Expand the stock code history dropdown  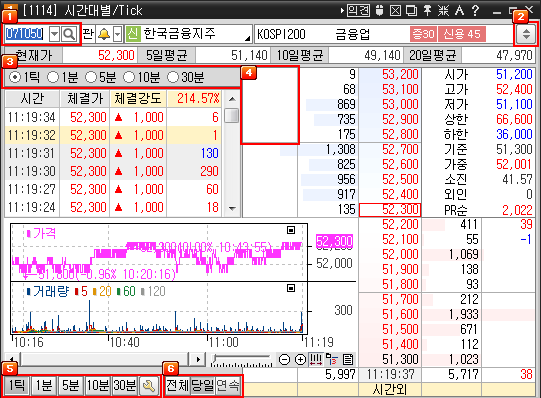(55, 34)
